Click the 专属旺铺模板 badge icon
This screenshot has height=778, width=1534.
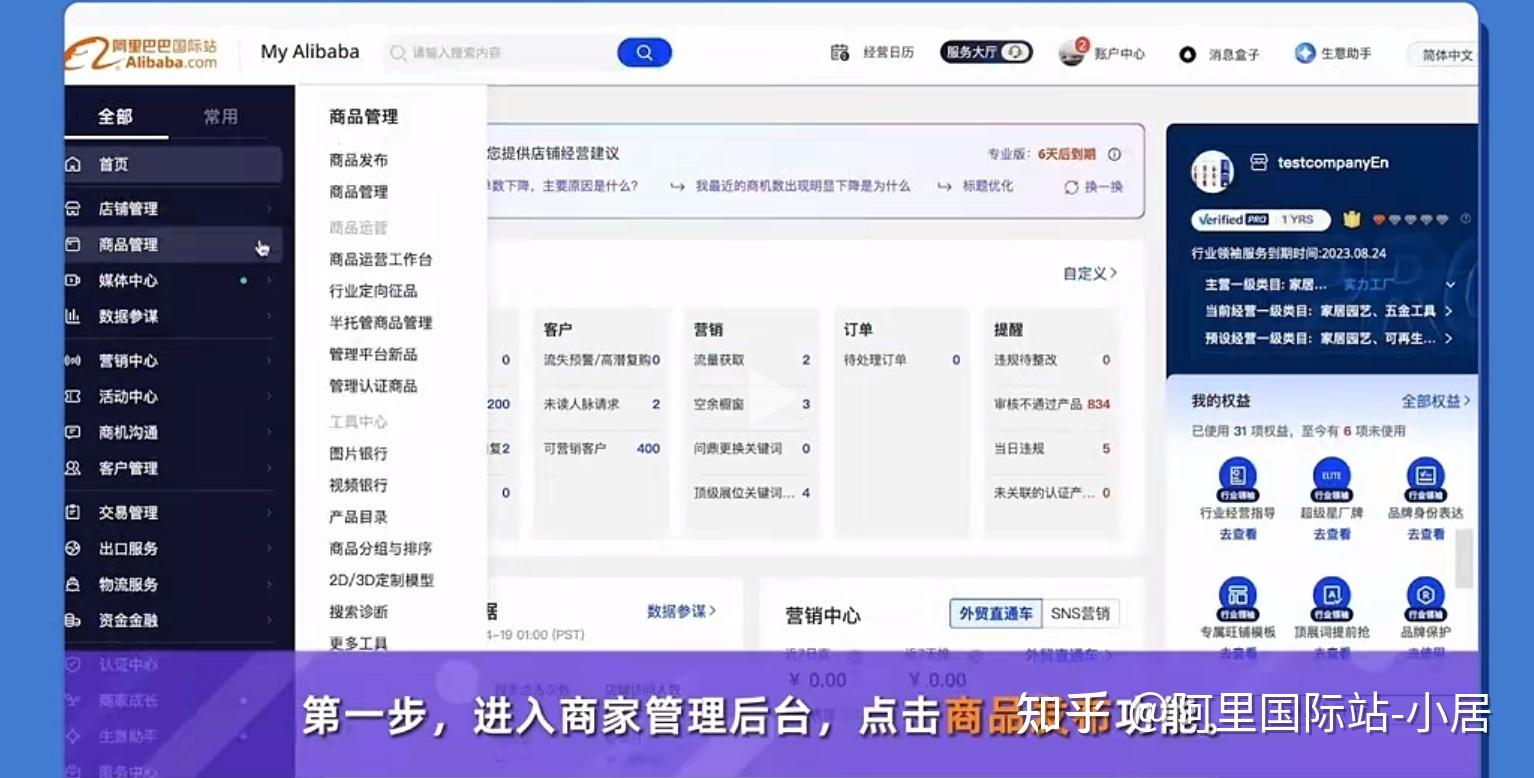pos(1238,598)
